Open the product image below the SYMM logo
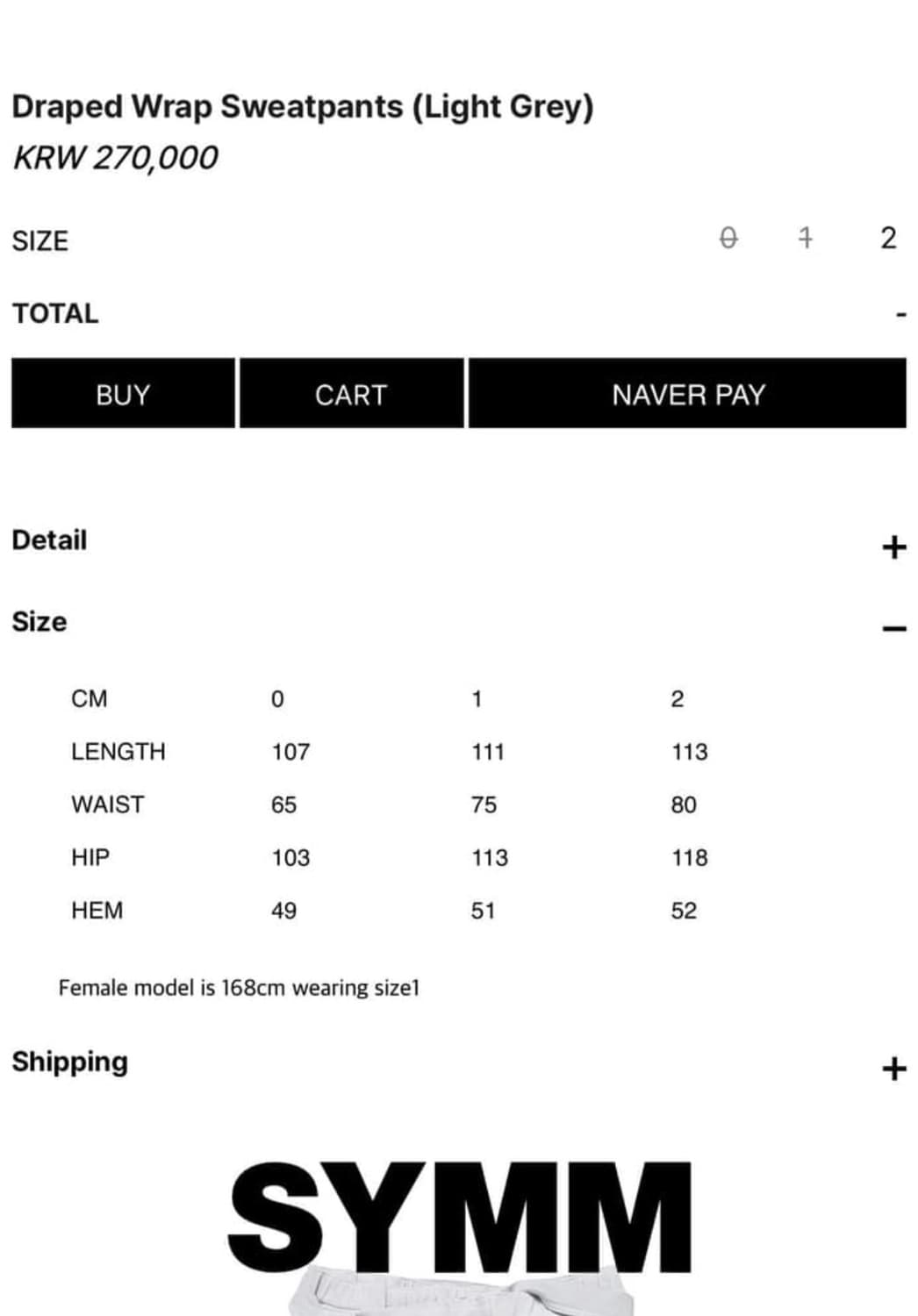Screen dimensions: 918x1316 point(461,1294)
